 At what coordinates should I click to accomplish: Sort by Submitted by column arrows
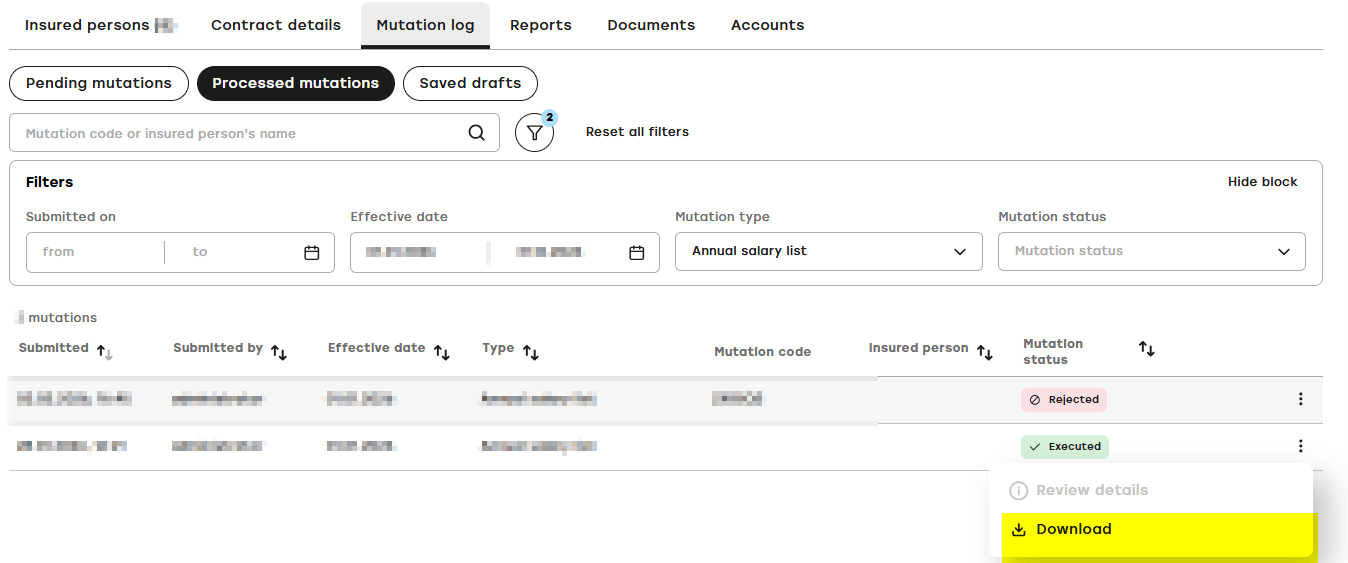coord(279,352)
